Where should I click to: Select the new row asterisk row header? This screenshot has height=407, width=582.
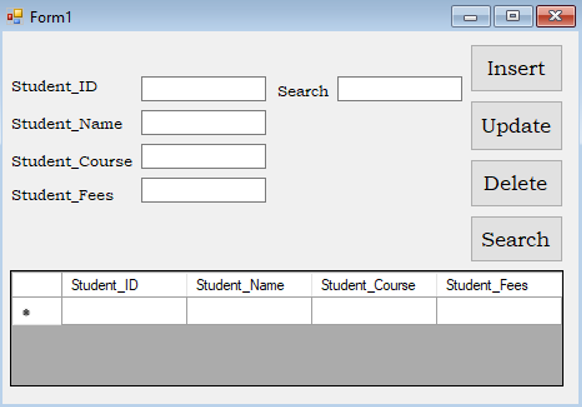(x=36, y=312)
